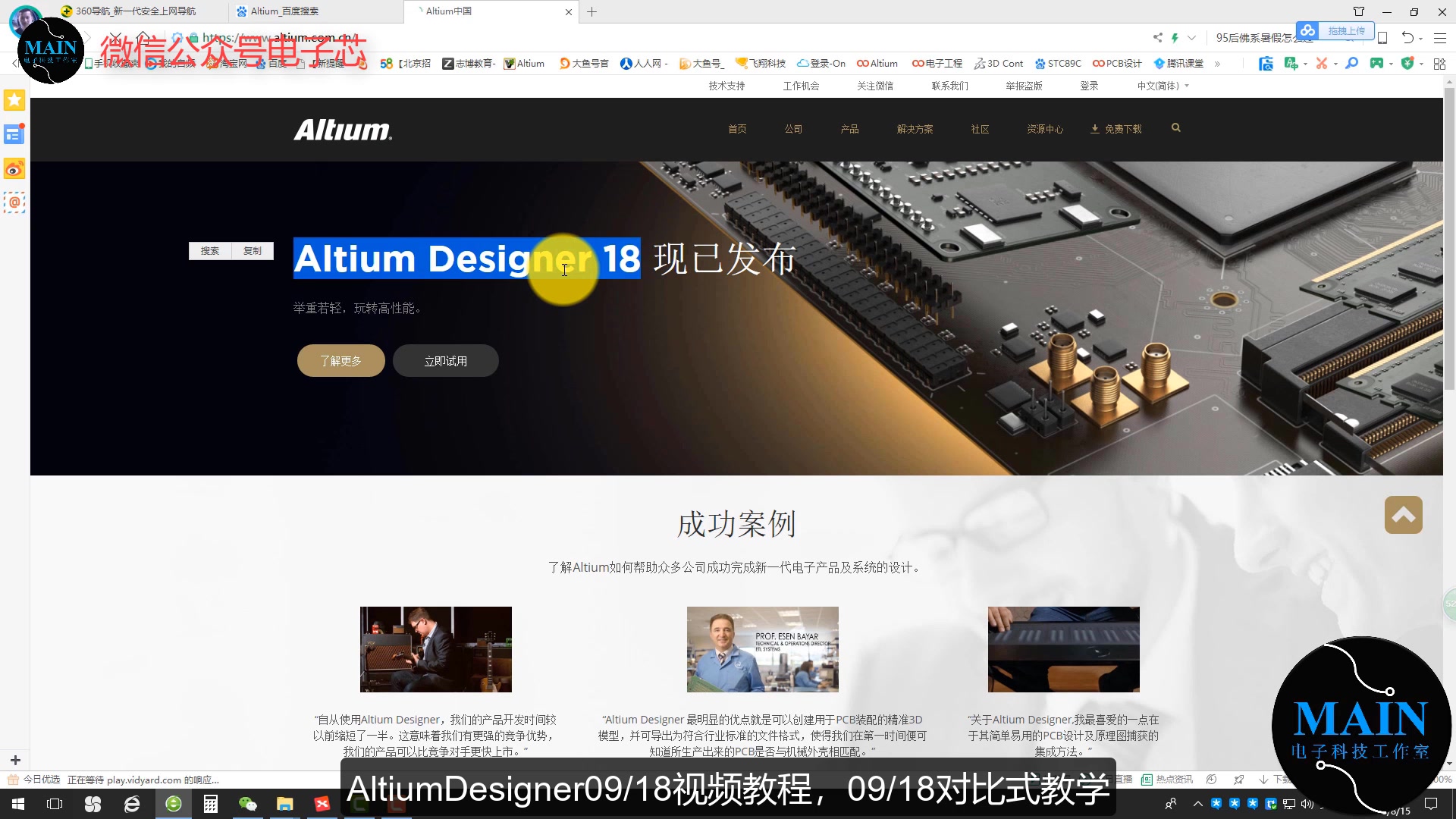Viewport: 1456px width, 819px height.
Task: Open the PCB设计 bookmark
Action: (1117, 64)
